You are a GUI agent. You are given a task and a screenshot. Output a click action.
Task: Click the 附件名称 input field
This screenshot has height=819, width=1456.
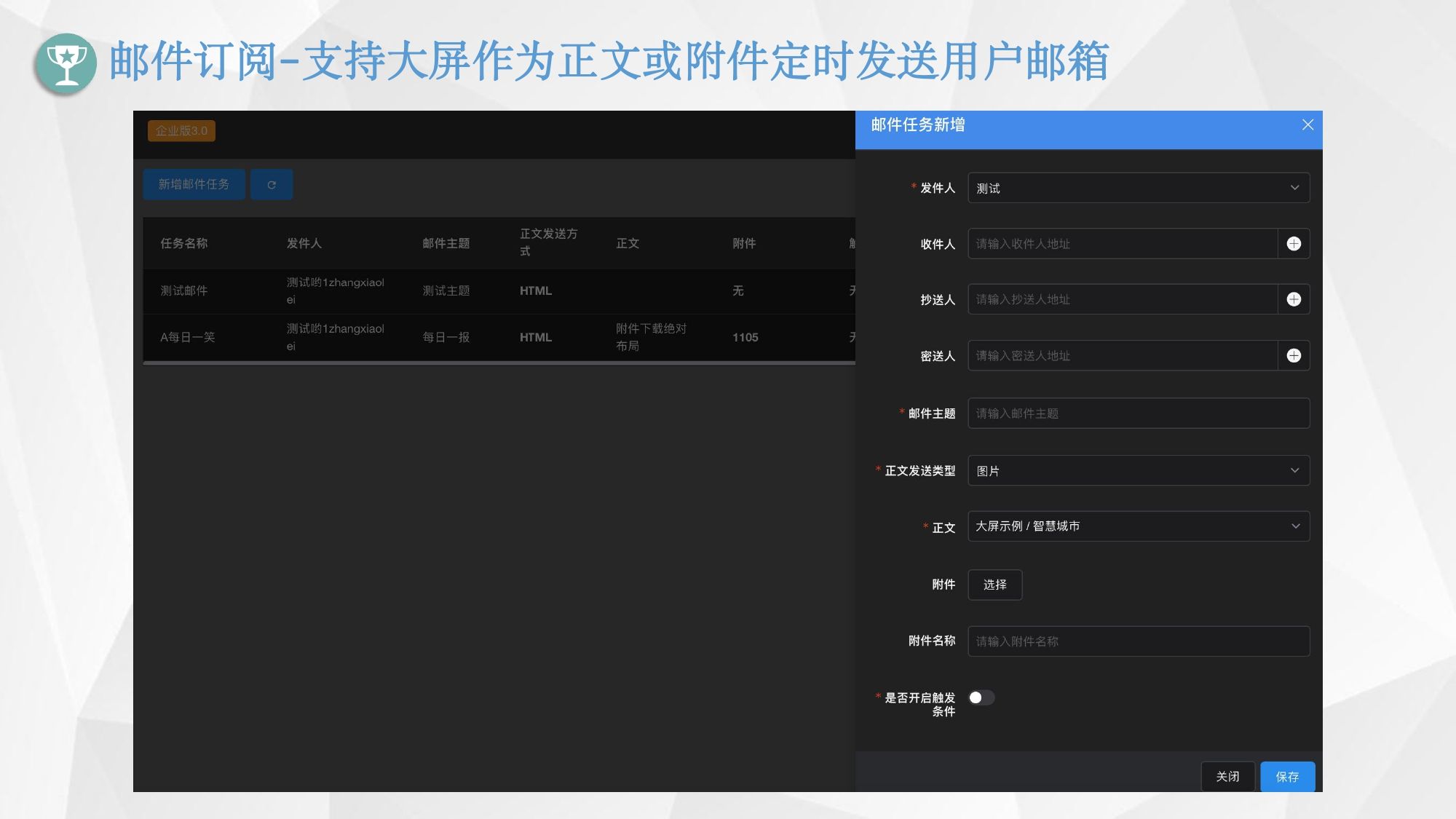pyautogui.click(x=1138, y=641)
